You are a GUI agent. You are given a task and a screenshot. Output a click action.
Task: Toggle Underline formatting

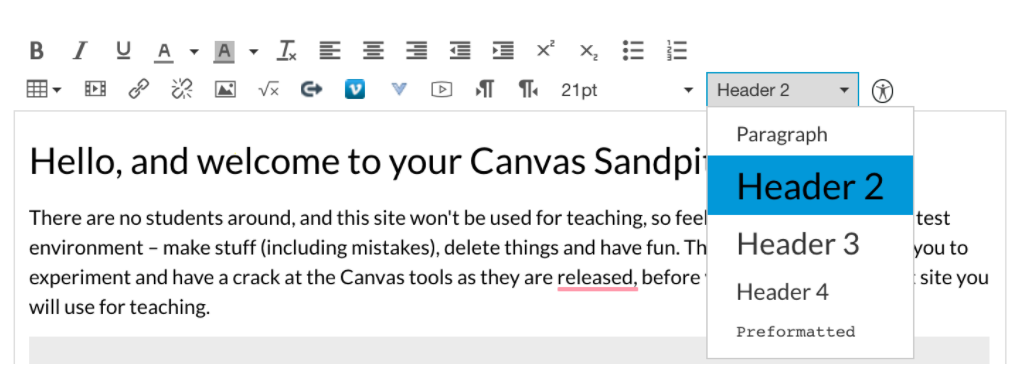click(123, 50)
